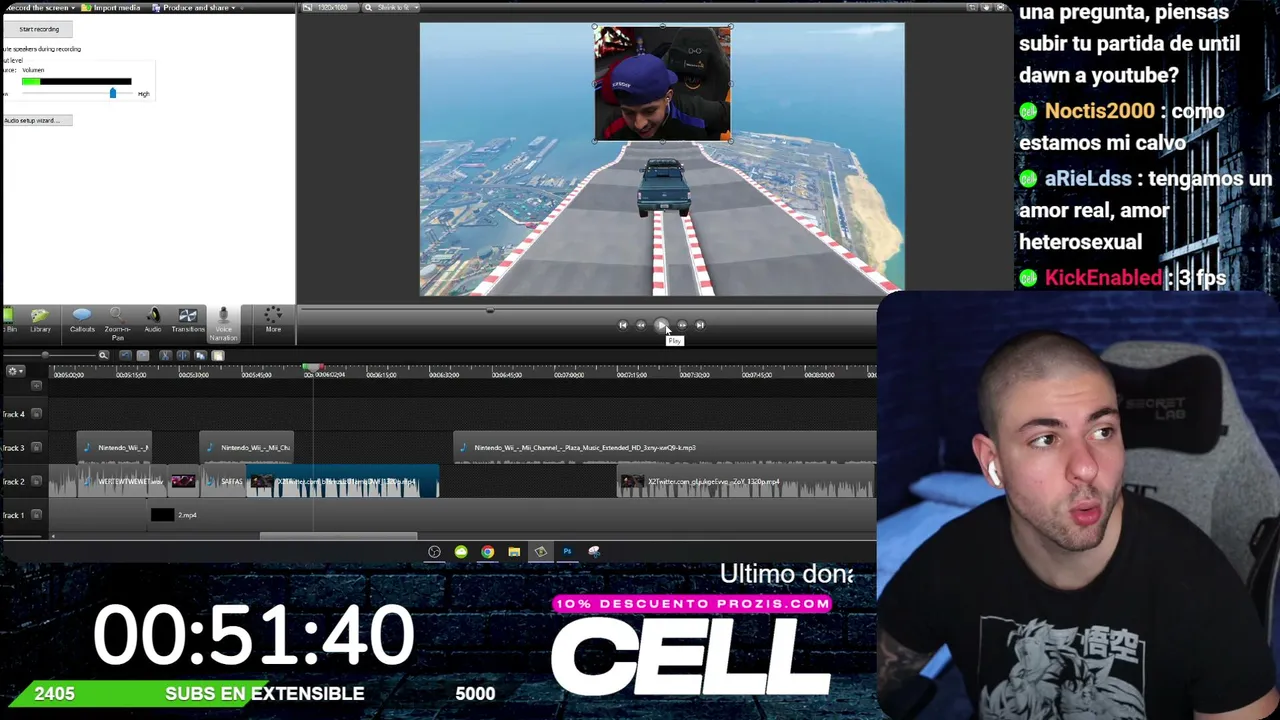
Task: Click the 00:07:00;00 mark on the timeline ruler
Action: pos(569,375)
